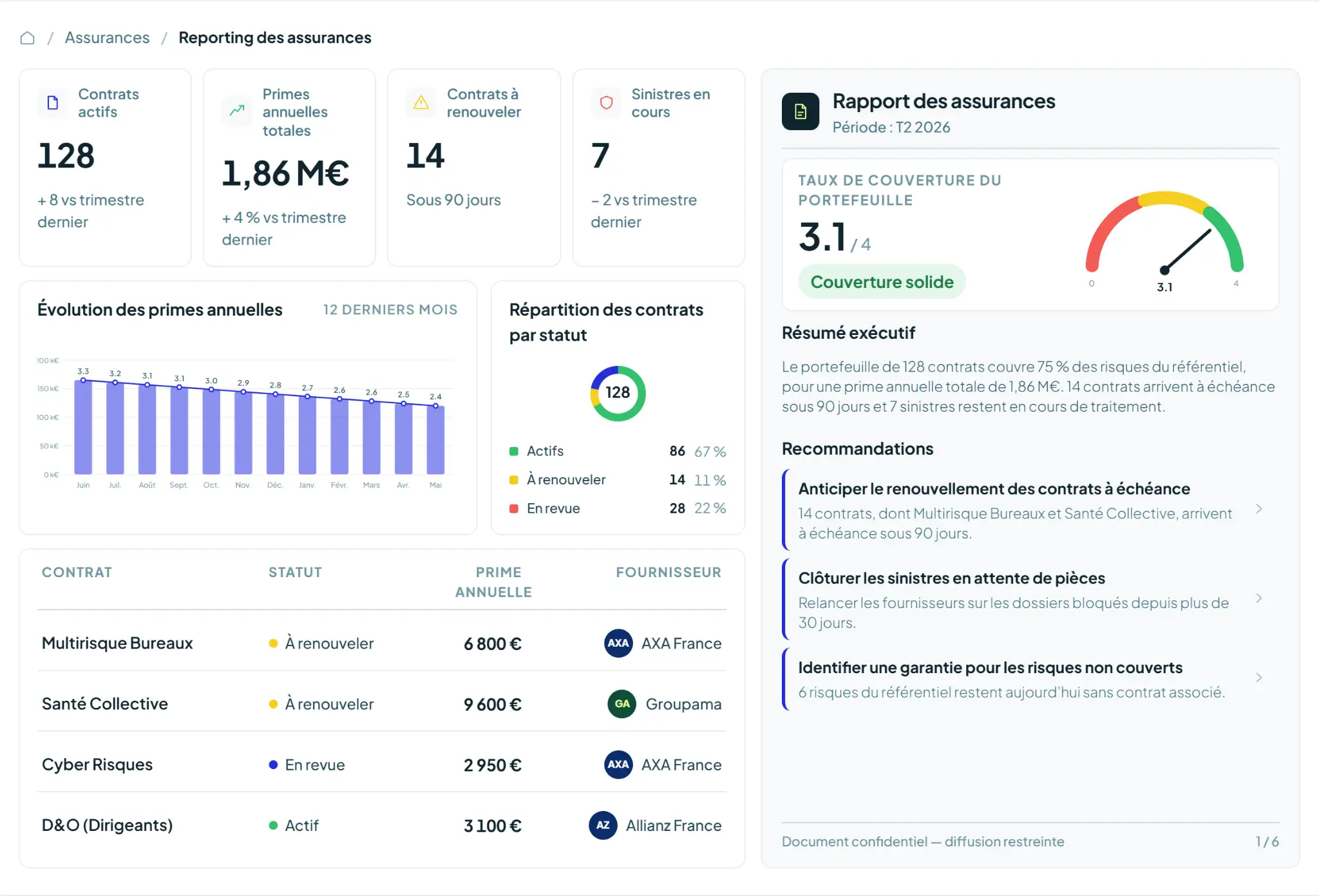The image size is (1319, 896).
Task: Click the Mai bar in primes chart
Action: point(436,441)
